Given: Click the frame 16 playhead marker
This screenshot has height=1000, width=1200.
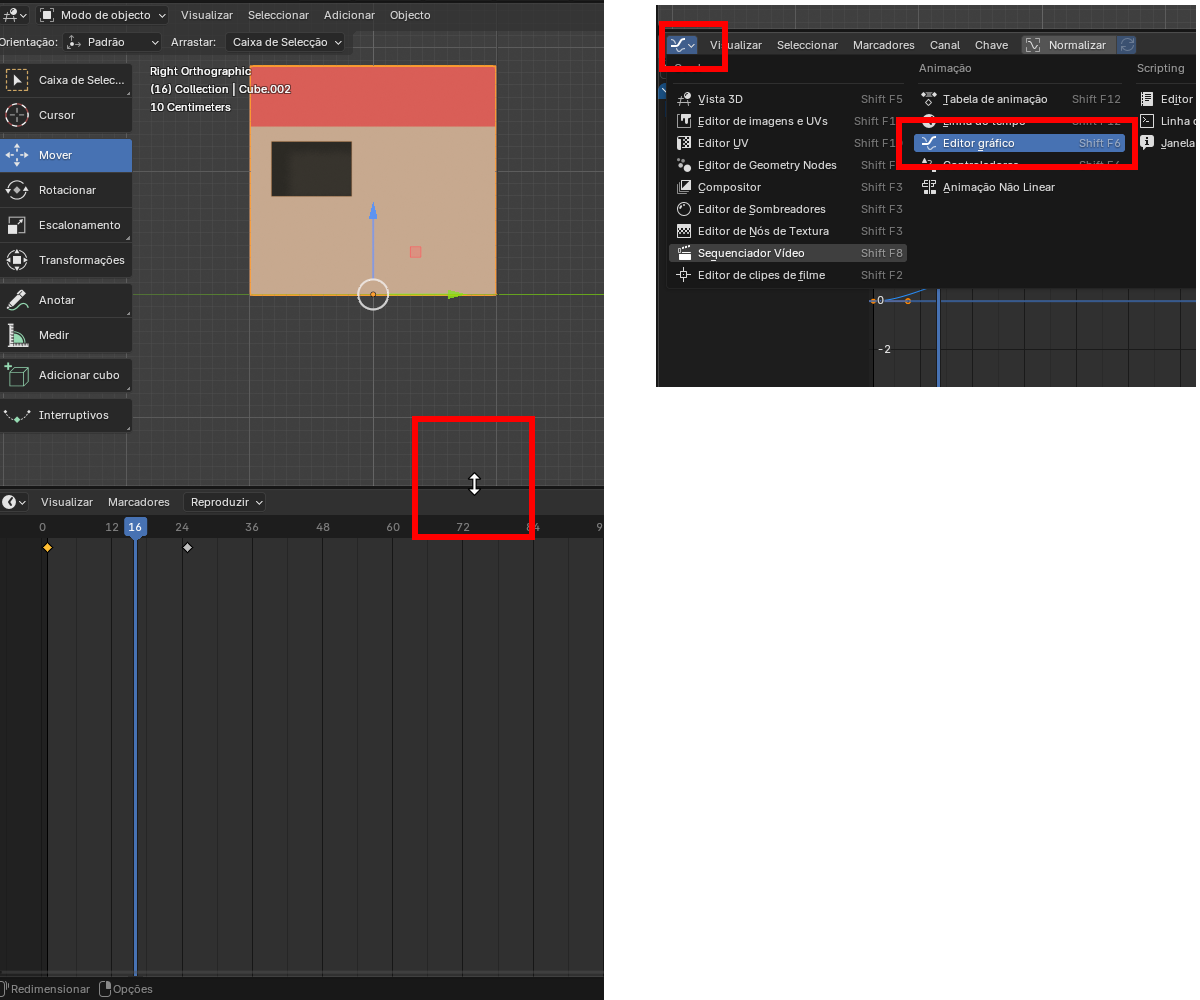Looking at the screenshot, I should (x=135, y=527).
